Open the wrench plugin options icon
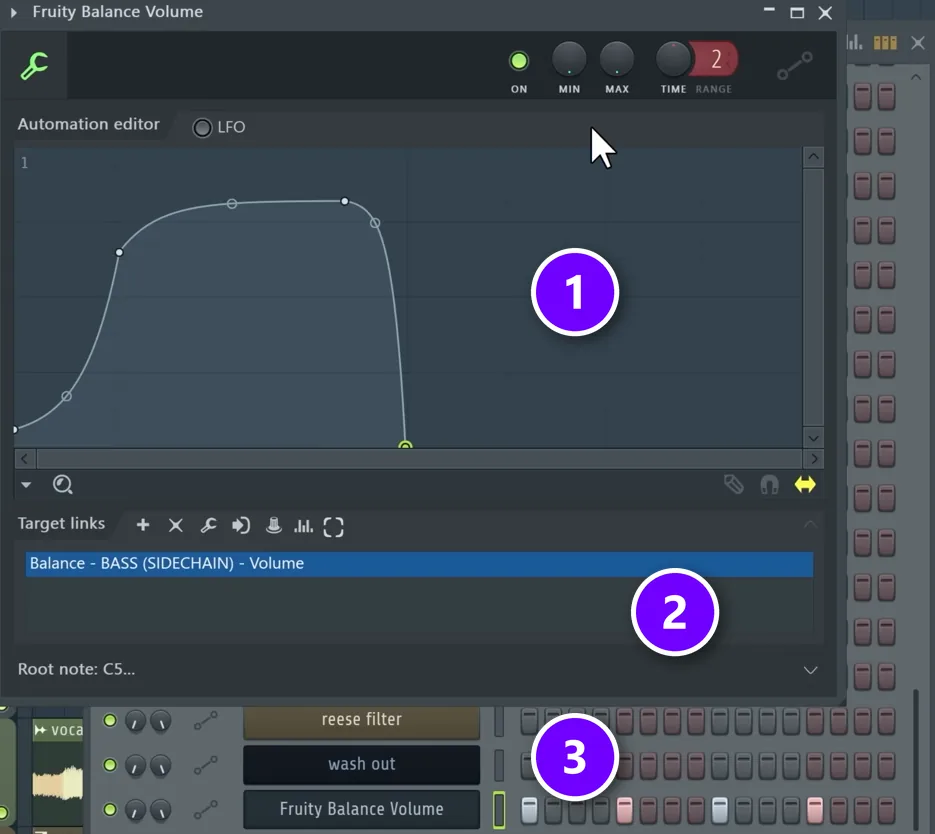935x834 pixels. pyautogui.click(x=34, y=66)
